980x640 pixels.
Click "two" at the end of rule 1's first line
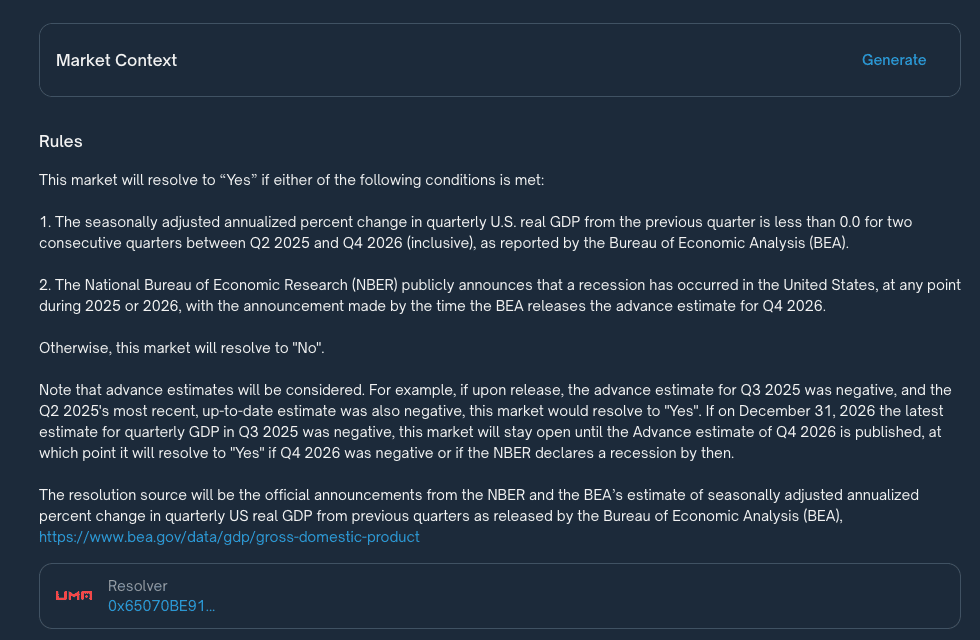(x=896, y=222)
